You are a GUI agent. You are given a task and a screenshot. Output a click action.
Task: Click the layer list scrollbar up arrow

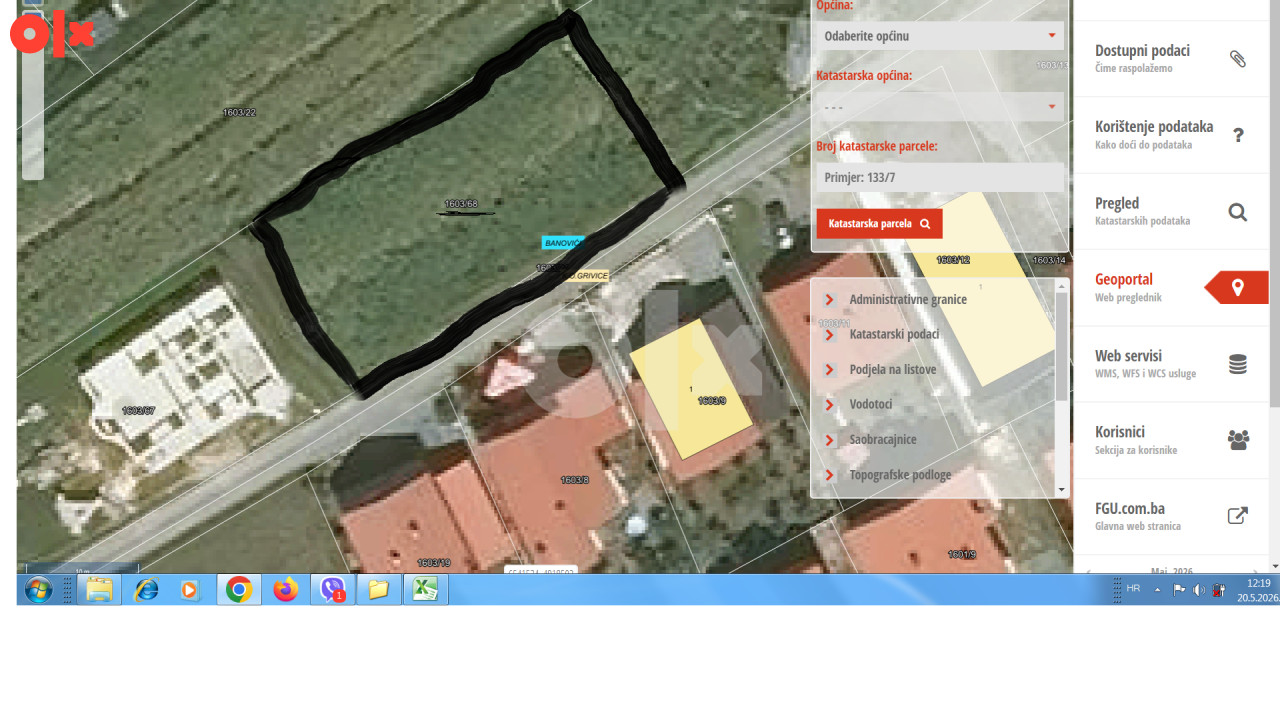1062,287
